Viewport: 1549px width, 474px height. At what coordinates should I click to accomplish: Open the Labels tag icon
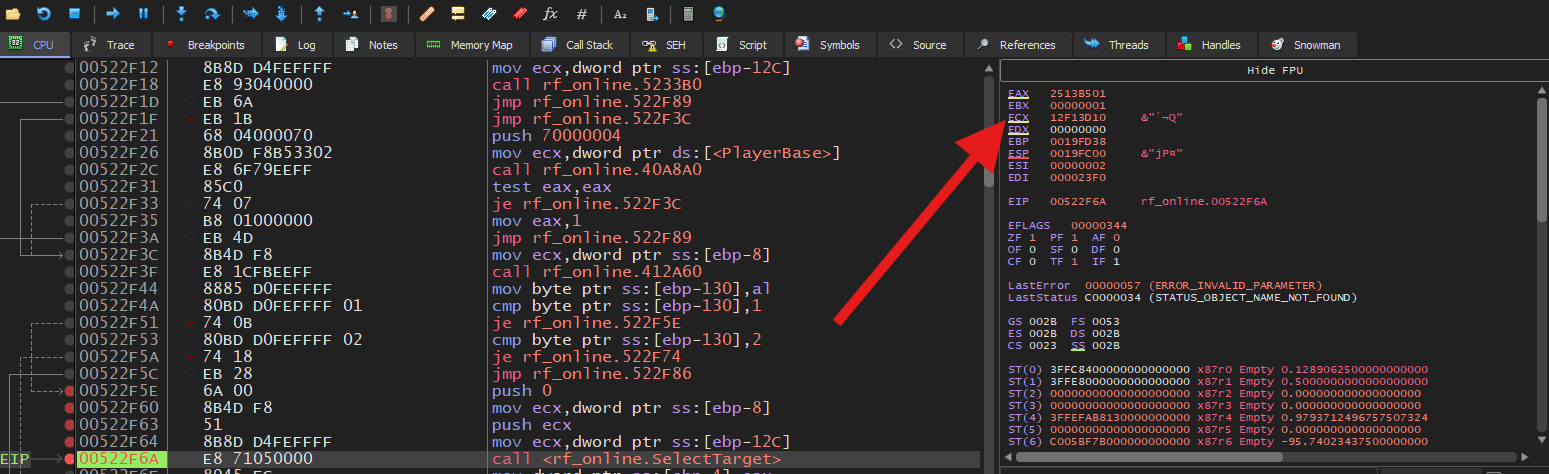(x=488, y=14)
